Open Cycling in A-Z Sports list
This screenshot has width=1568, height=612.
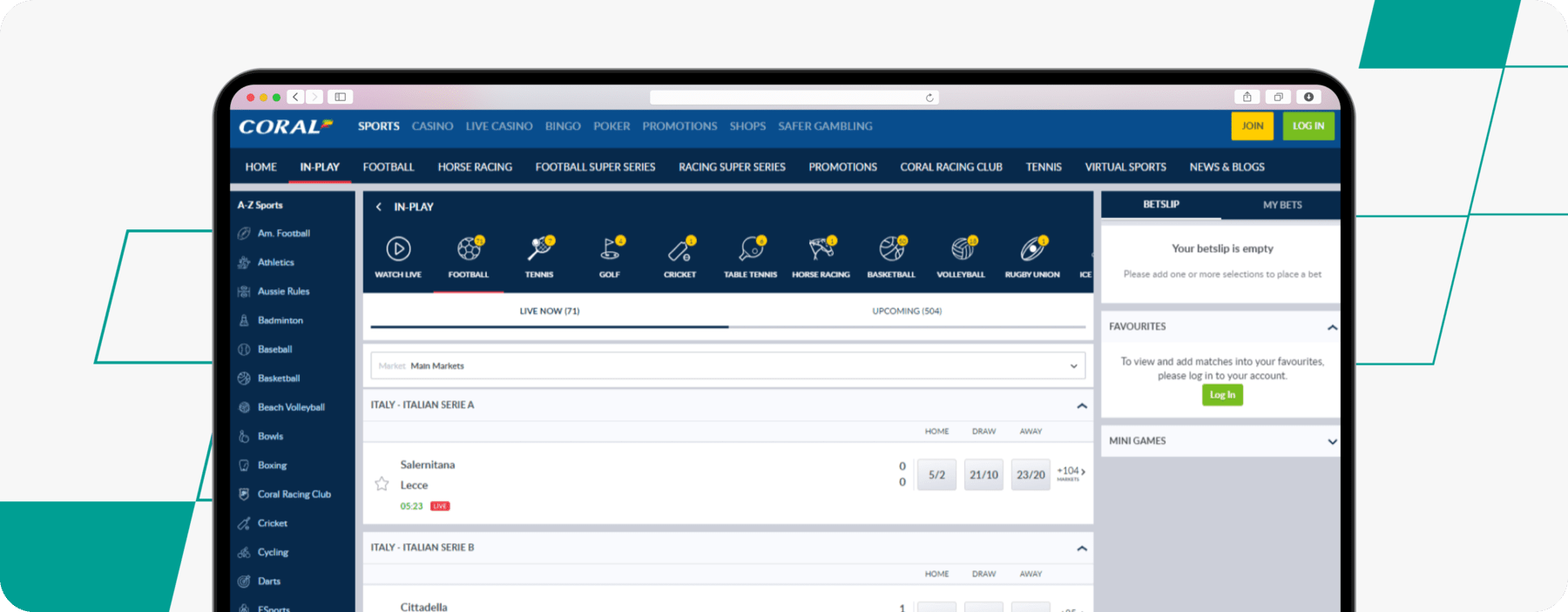coord(273,553)
